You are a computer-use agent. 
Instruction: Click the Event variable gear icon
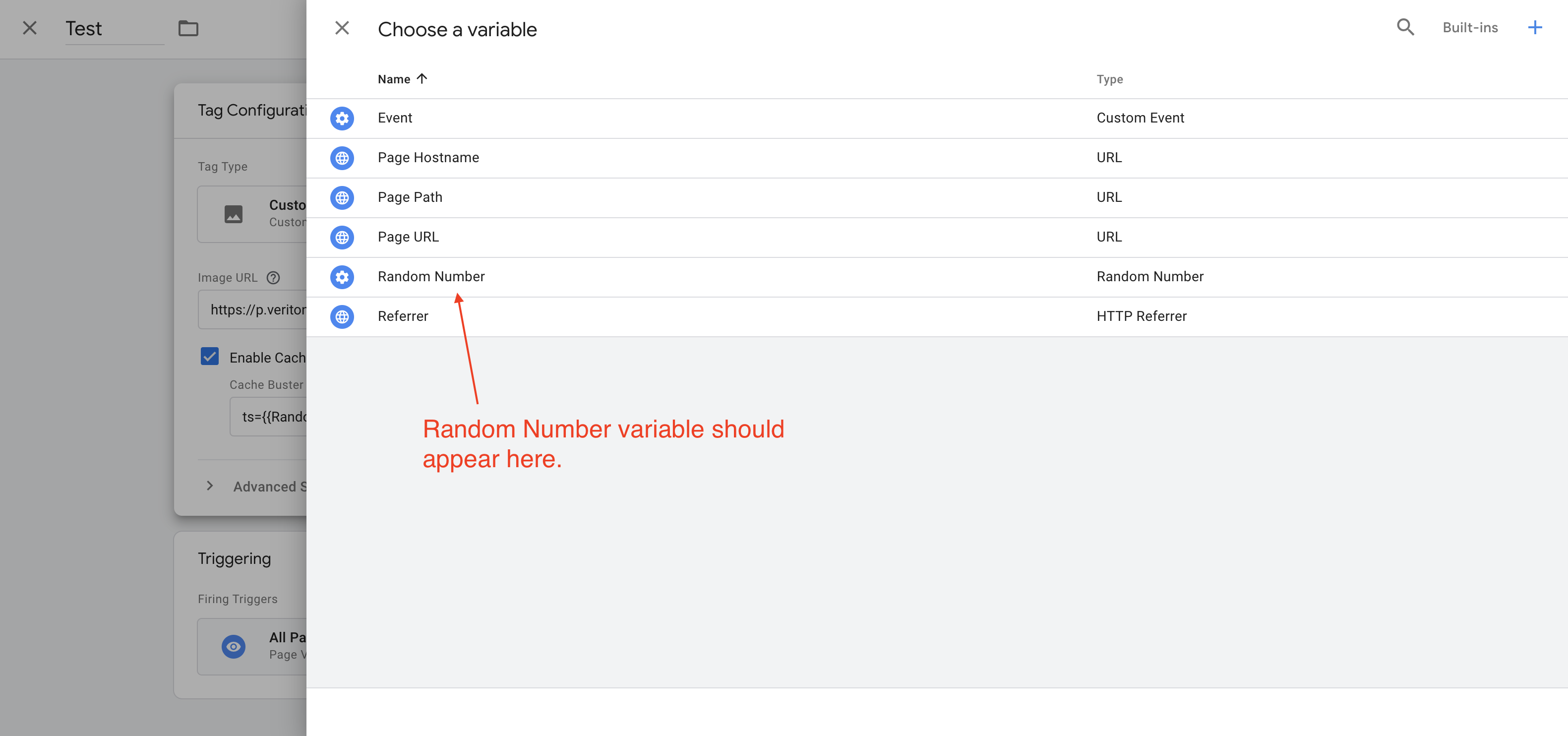[x=342, y=118]
